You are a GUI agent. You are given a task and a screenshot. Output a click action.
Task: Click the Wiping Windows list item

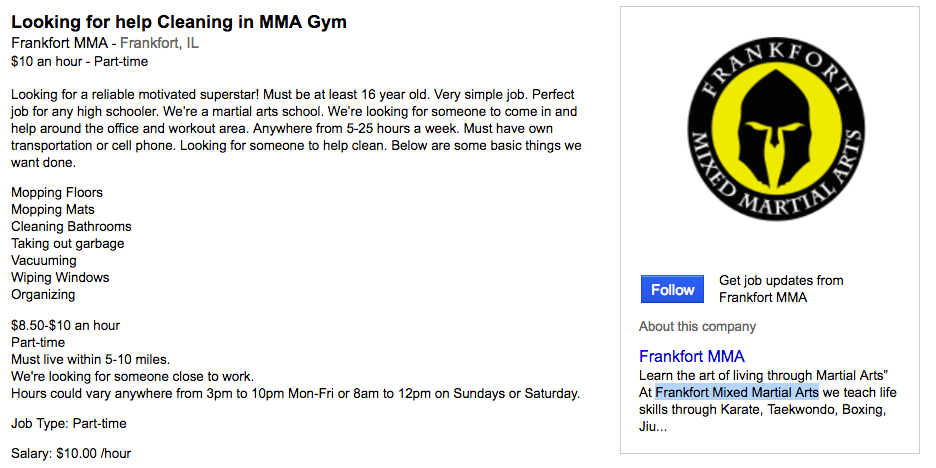click(60, 277)
